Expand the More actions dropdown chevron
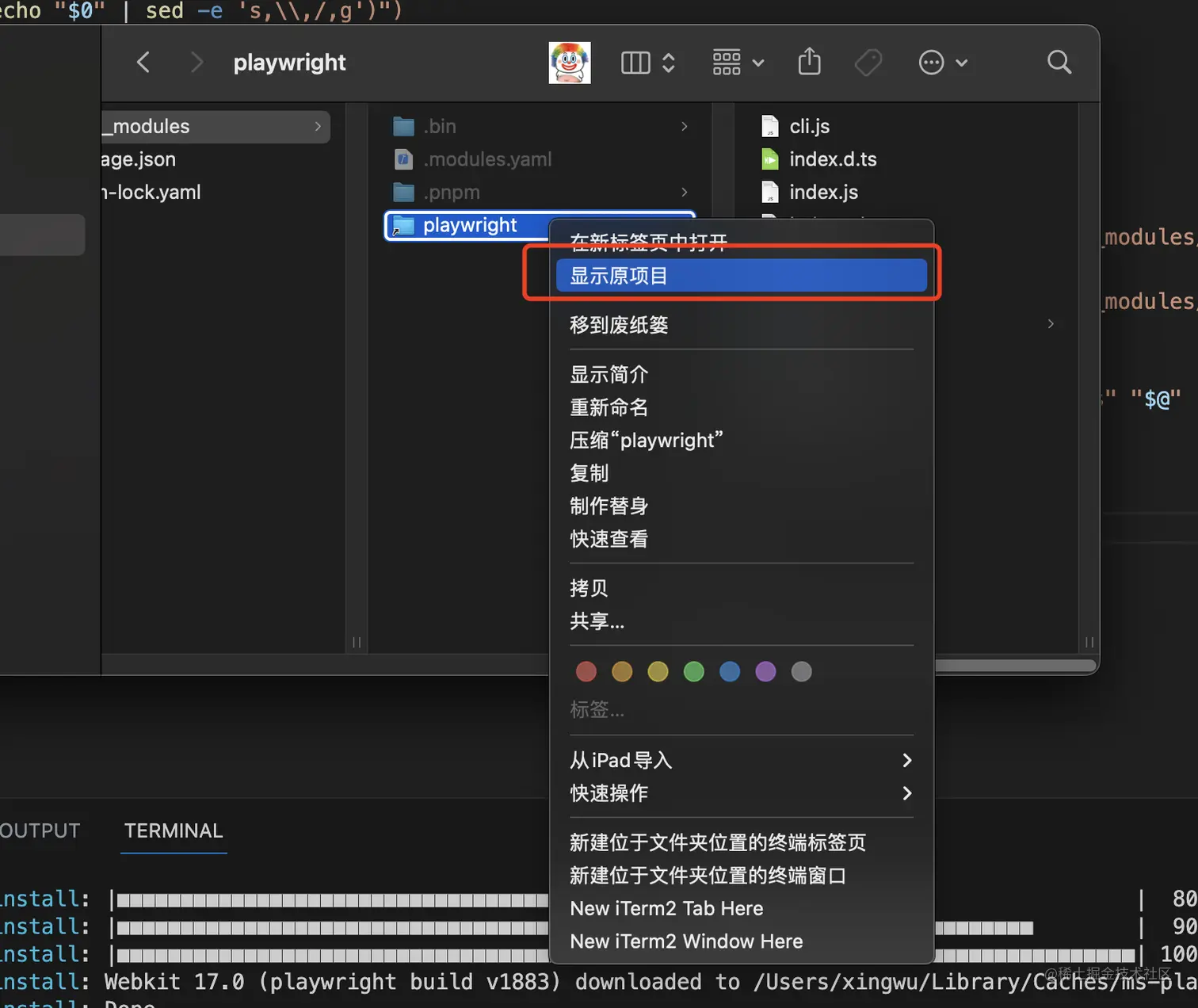1198x1008 pixels. pos(962,63)
